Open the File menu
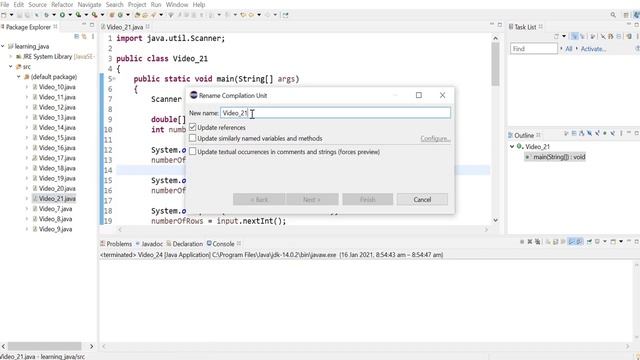This screenshot has height=360, width=640. (4, 4)
